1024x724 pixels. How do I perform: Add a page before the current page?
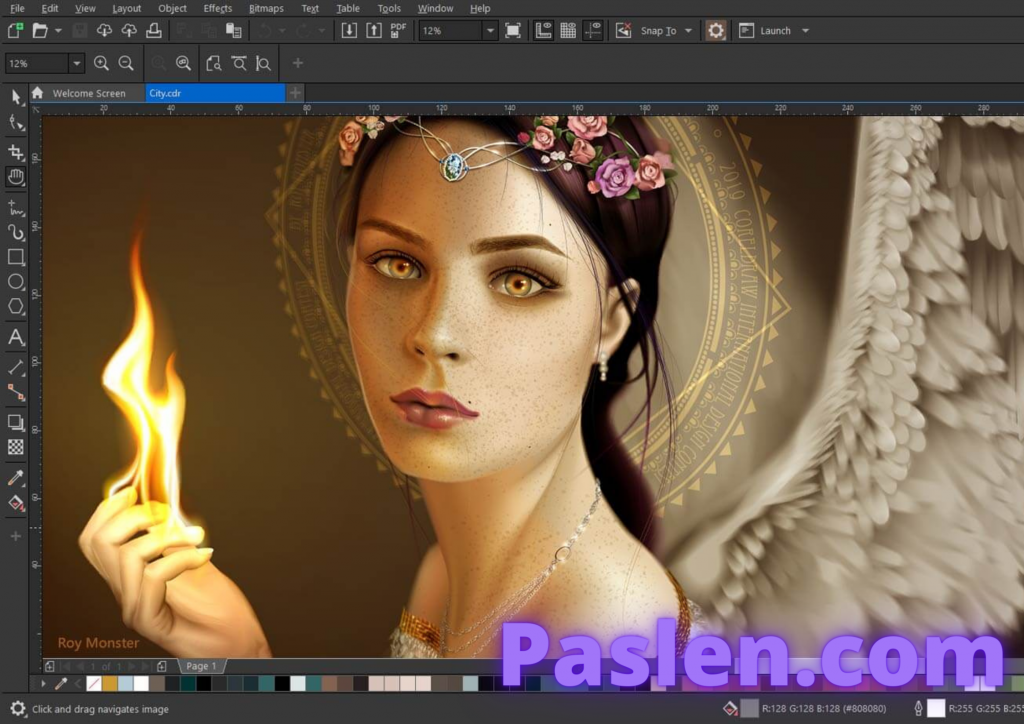(50, 666)
